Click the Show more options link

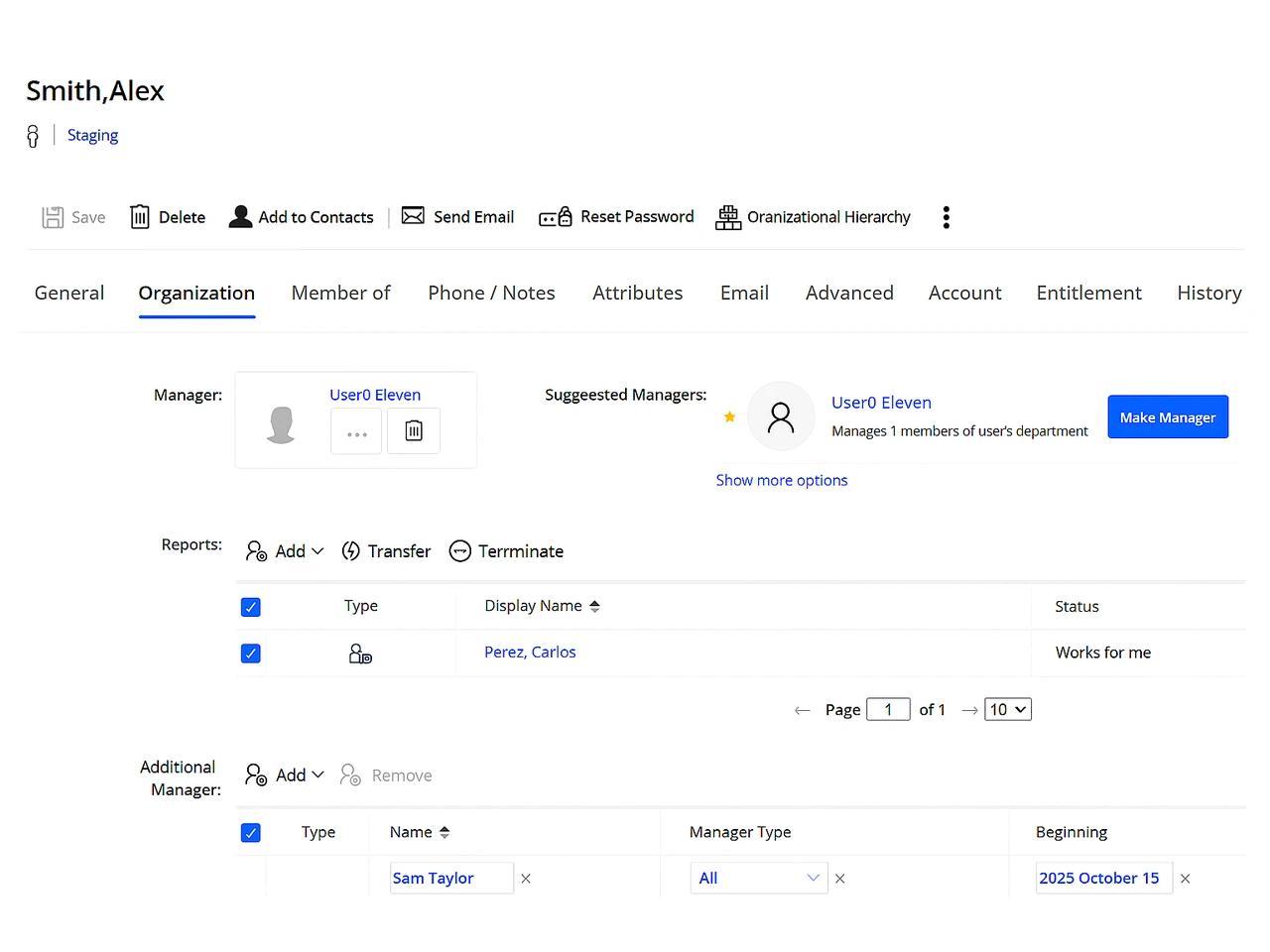[782, 480]
